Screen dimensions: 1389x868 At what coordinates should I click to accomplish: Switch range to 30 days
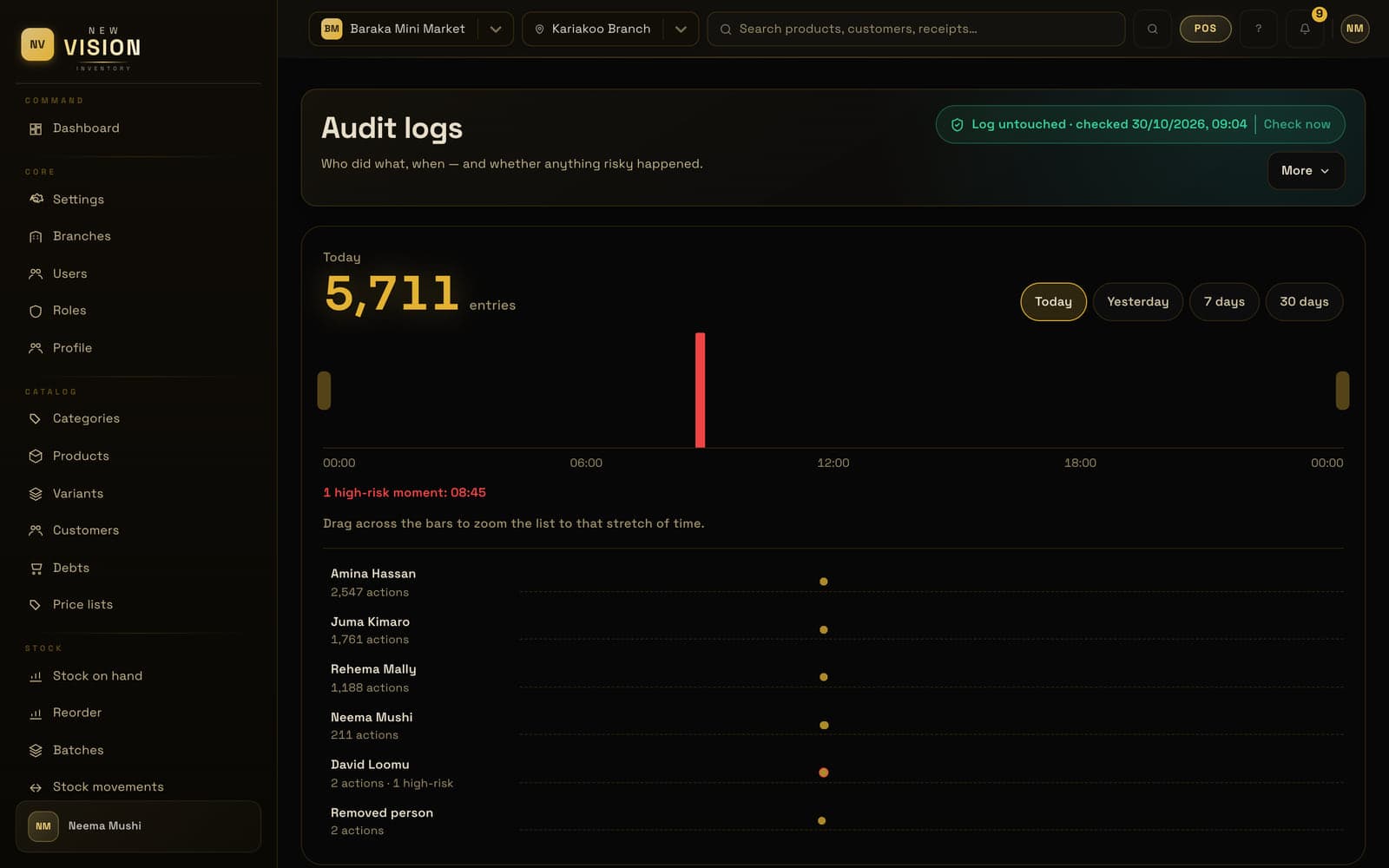(1304, 302)
